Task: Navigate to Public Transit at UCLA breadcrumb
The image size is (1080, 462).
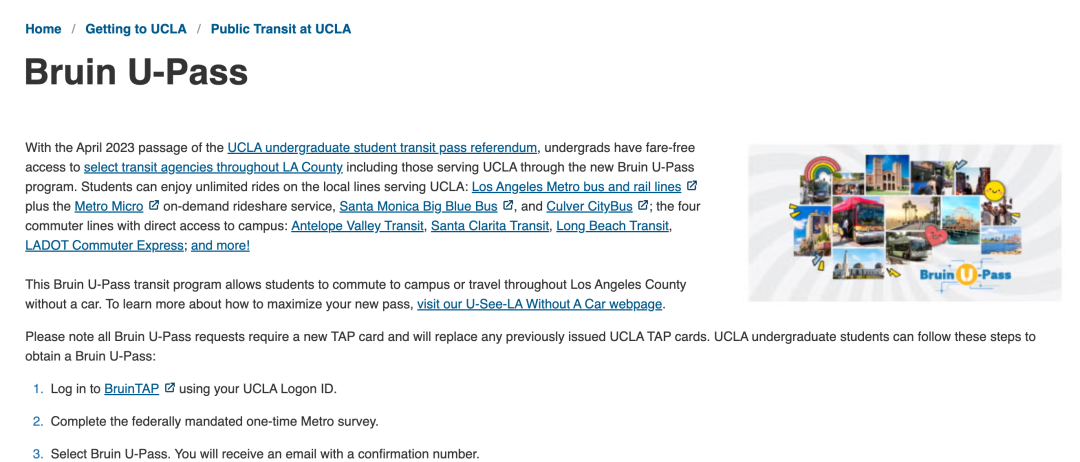Action: coord(281,29)
